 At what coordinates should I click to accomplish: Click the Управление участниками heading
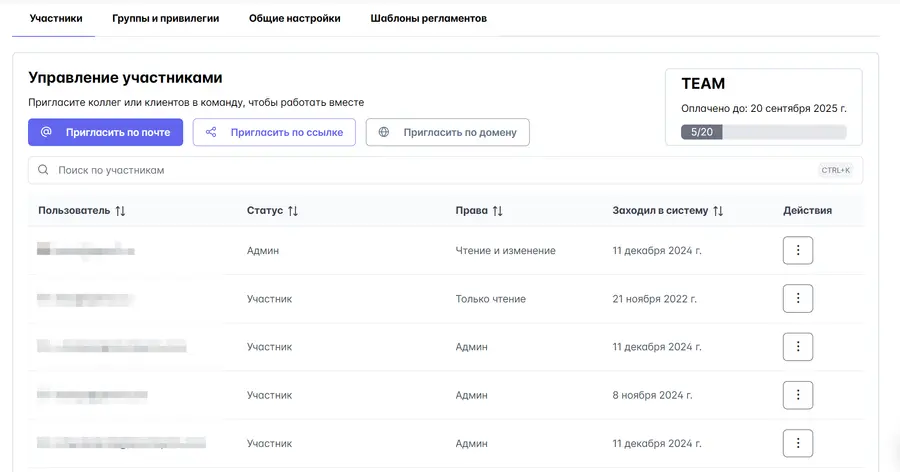125,78
